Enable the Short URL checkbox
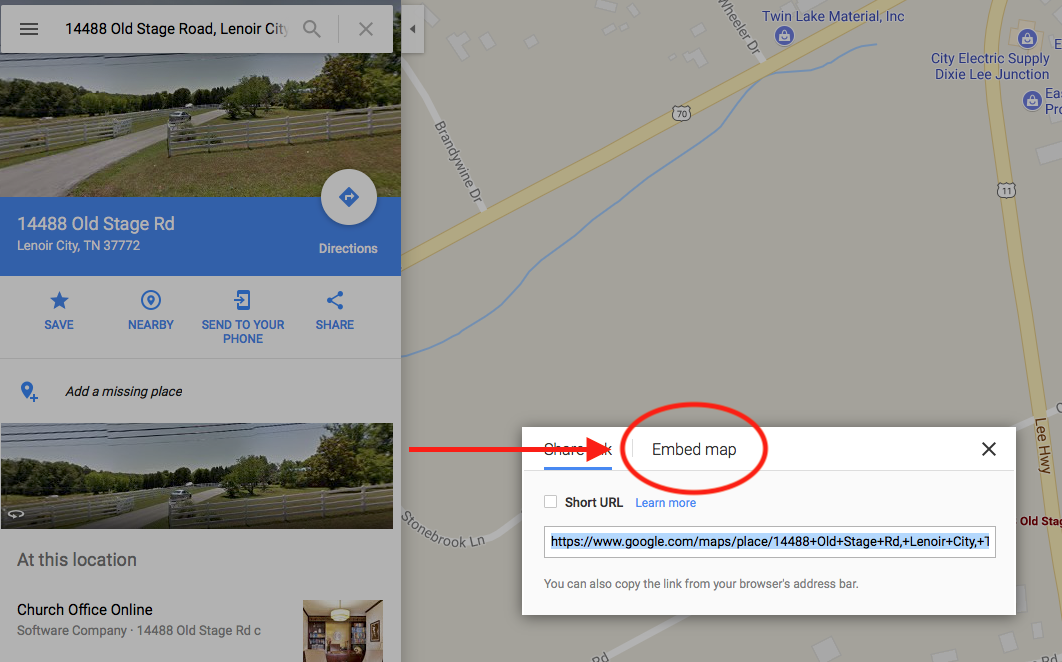This screenshot has height=662, width=1062. pos(551,502)
